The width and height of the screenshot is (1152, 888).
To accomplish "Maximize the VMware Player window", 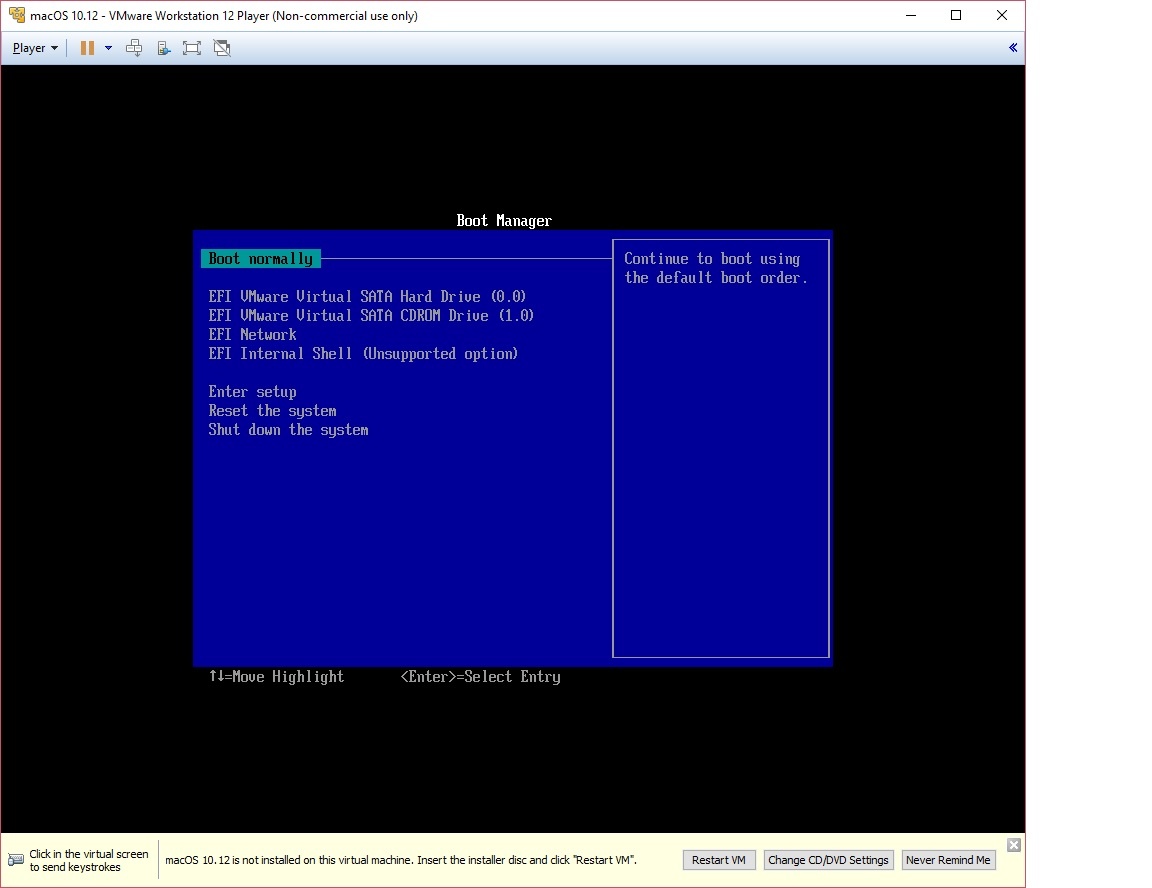I will point(956,15).
